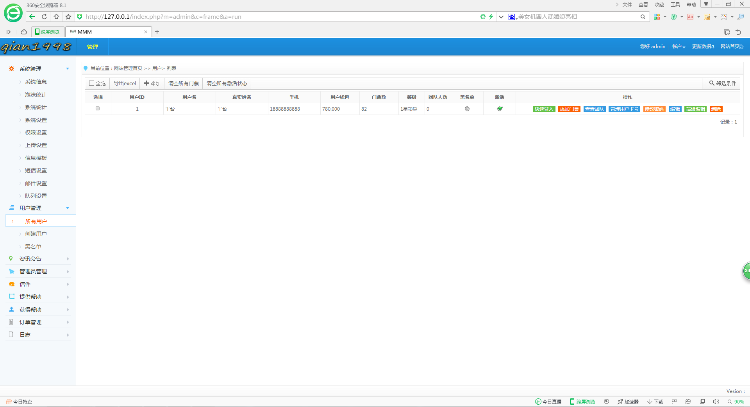Toggle the lock icon in the user row

(467, 109)
